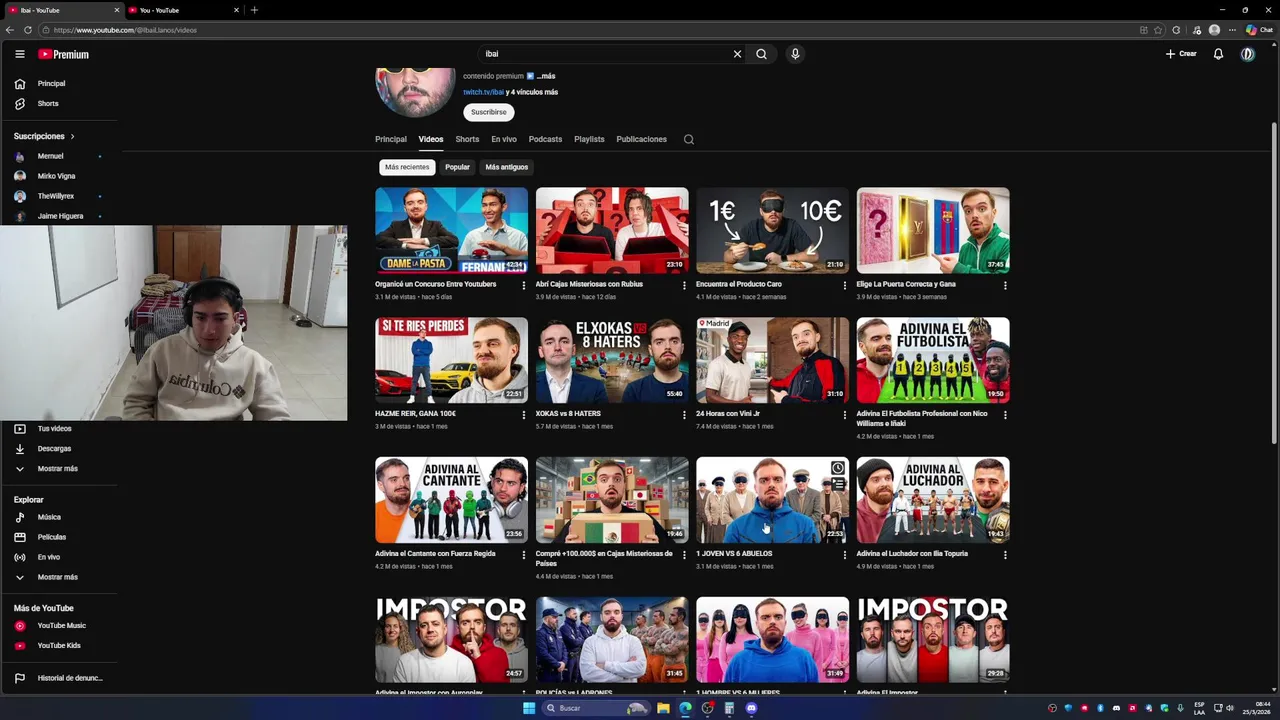1280x720 pixels.
Task: Click the magnifier search button
Action: [761, 54]
